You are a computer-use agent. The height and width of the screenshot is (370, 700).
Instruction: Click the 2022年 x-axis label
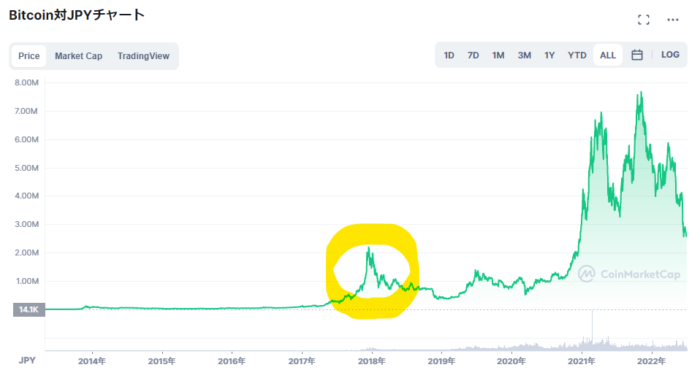(651, 361)
